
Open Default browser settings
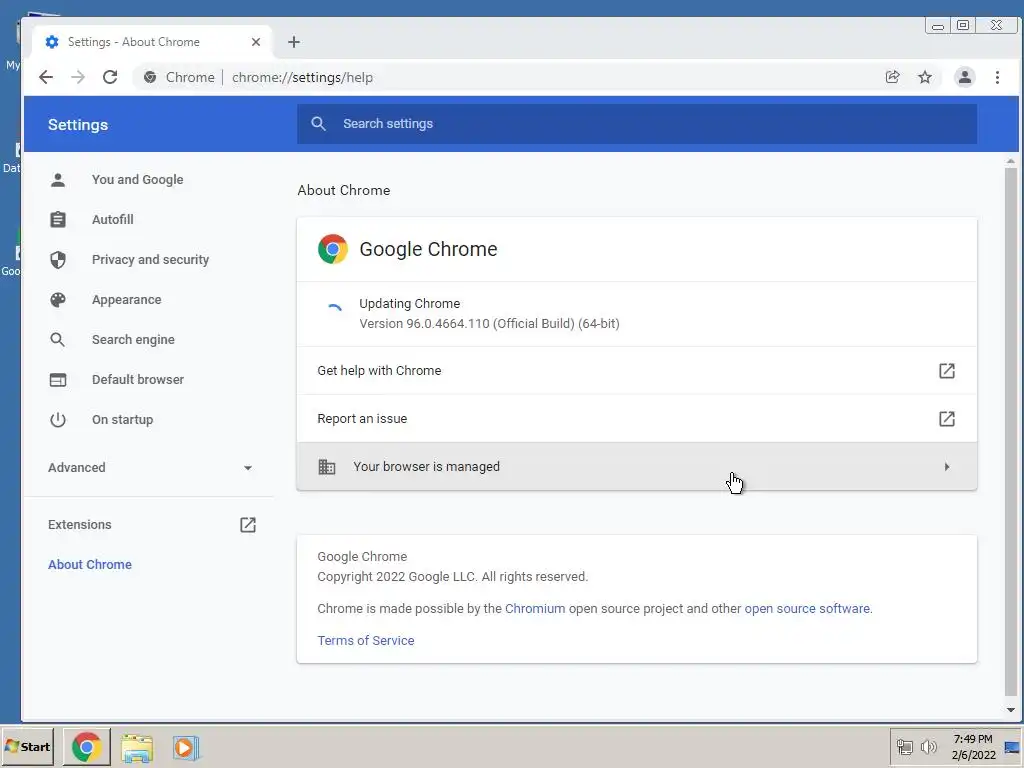138,379
